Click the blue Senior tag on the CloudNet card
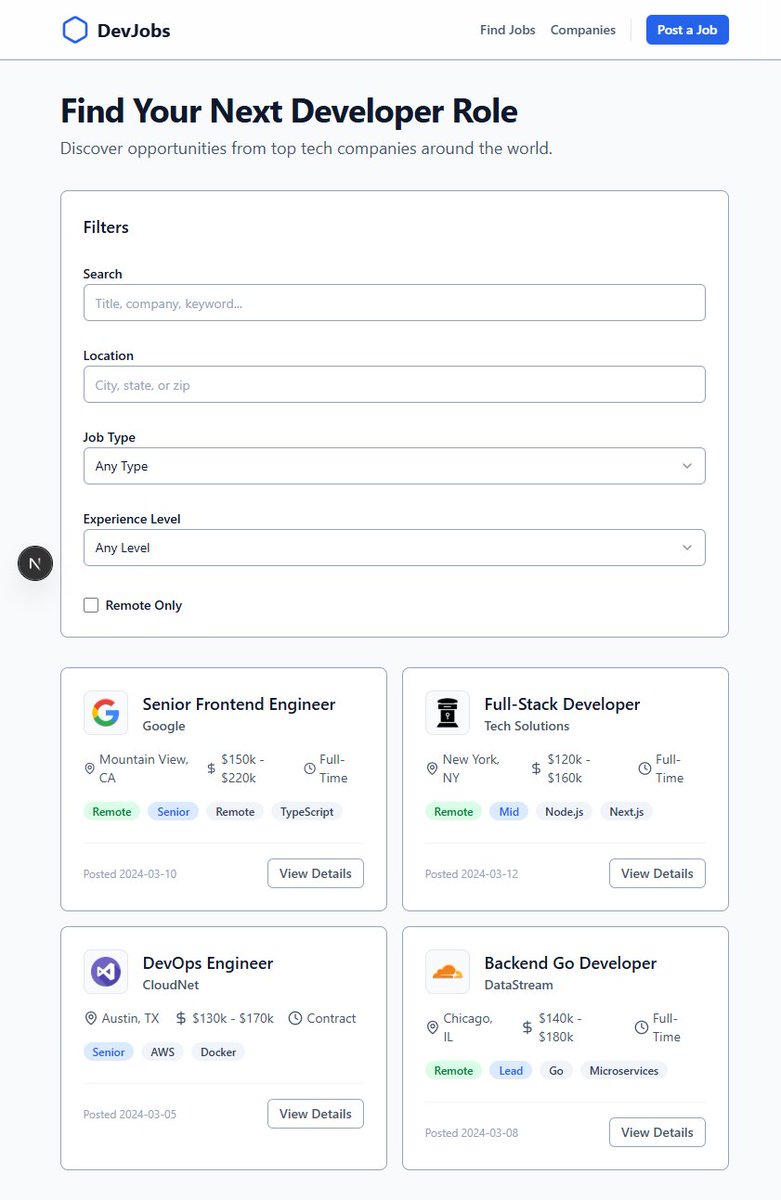The height and width of the screenshot is (1200, 781). (109, 1052)
